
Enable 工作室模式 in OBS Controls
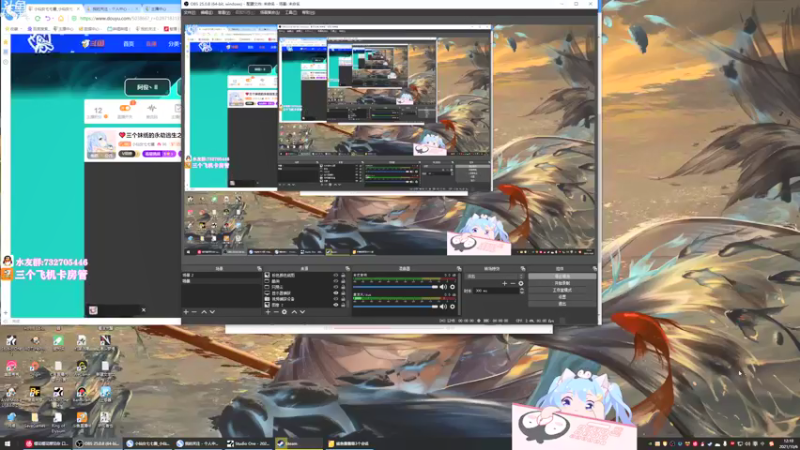[562, 290]
